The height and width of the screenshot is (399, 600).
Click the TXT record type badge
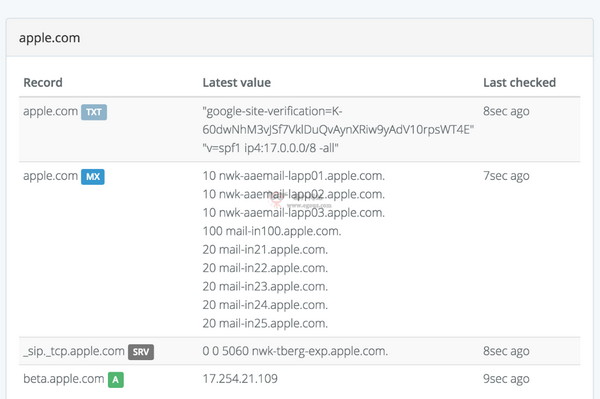click(94, 112)
